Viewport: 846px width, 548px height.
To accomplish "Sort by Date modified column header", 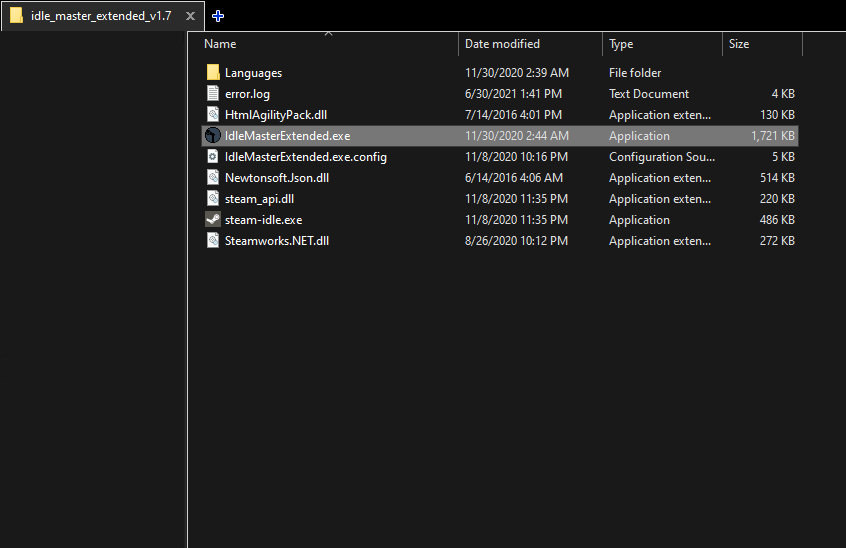I will (x=502, y=44).
